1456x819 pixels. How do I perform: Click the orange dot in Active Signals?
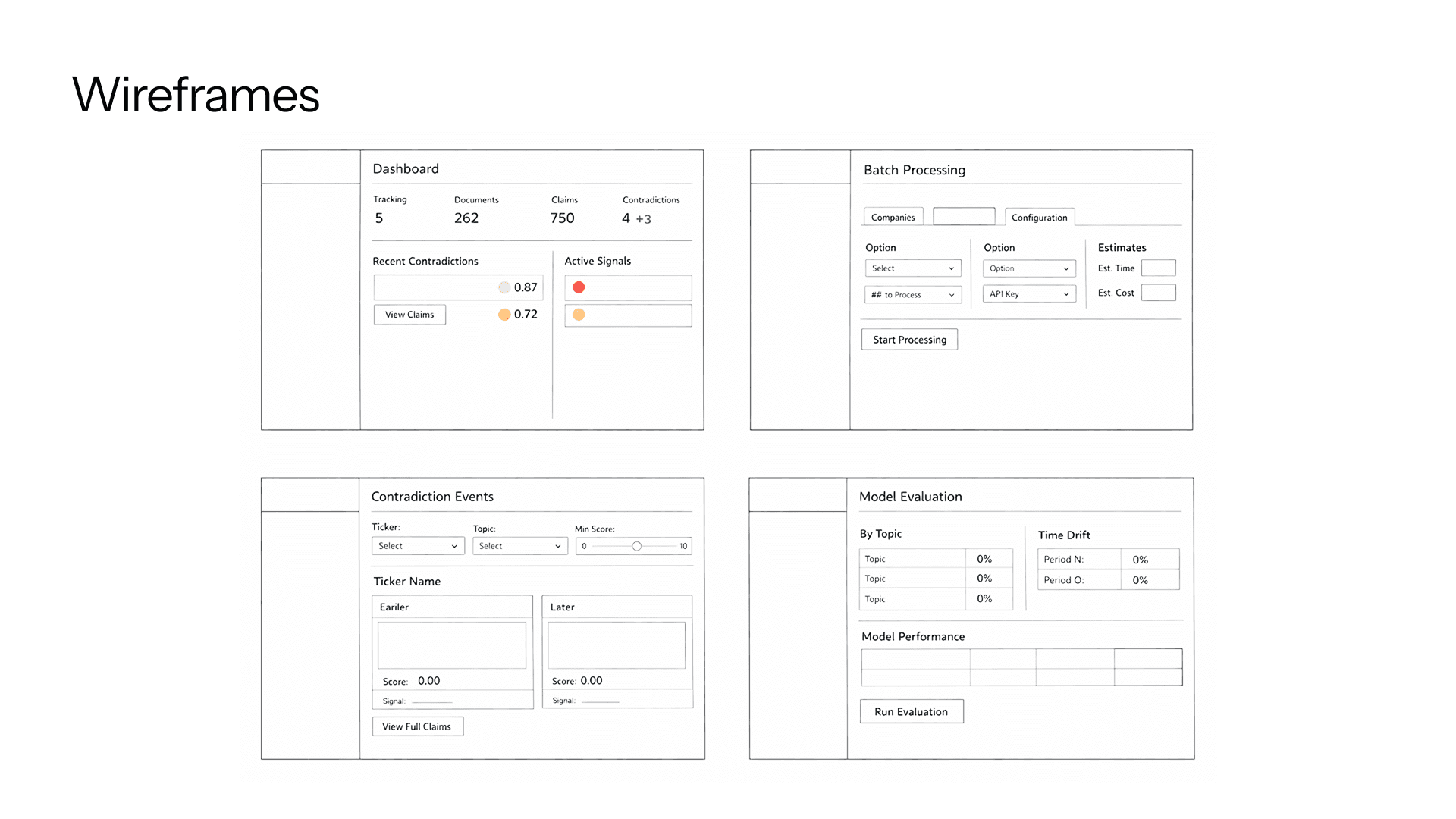point(579,315)
